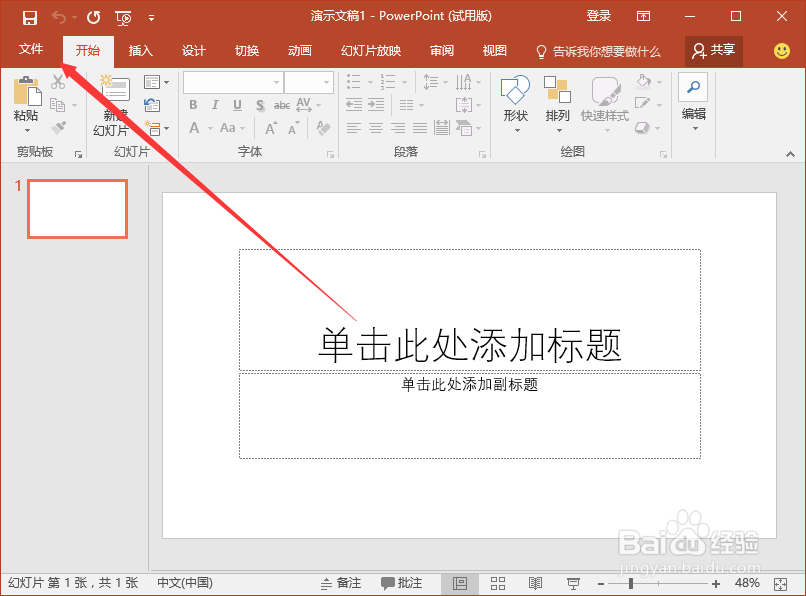Toggle Align Left paragraph
Screen dimensions: 806x596
click(x=354, y=128)
